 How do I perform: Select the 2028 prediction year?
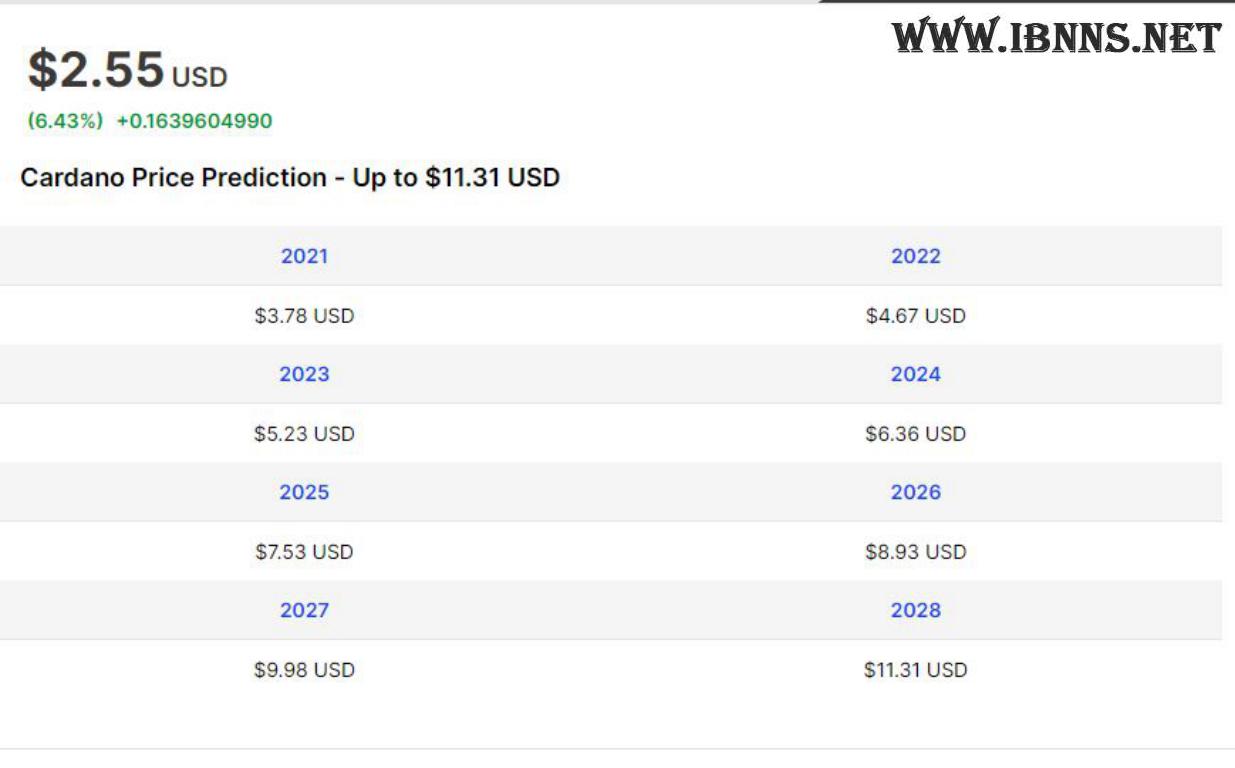tap(916, 610)
